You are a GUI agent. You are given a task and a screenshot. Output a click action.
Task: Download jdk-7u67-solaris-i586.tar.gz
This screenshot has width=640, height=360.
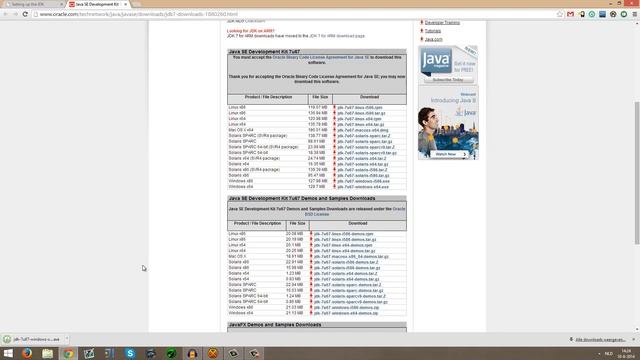click(363, 176)
